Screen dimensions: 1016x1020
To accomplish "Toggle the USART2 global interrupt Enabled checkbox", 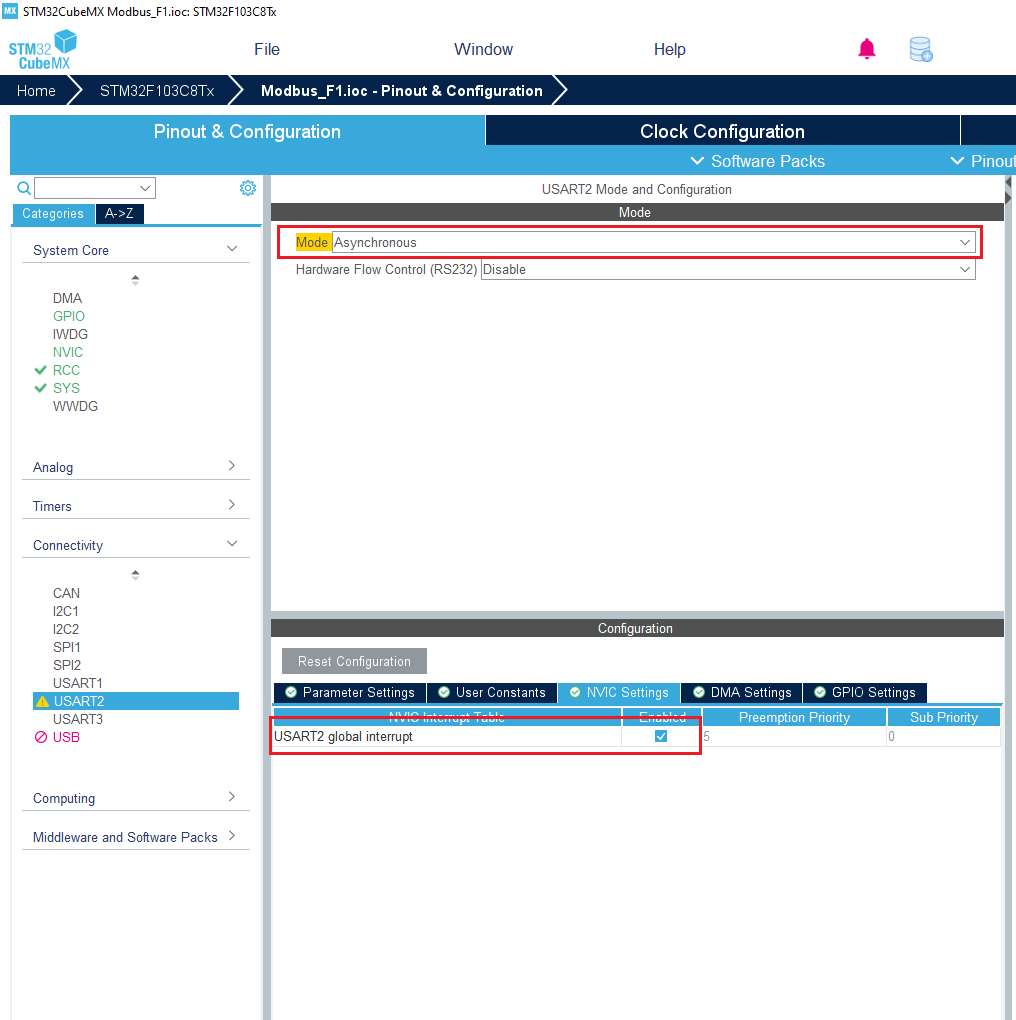I will 661,736.
